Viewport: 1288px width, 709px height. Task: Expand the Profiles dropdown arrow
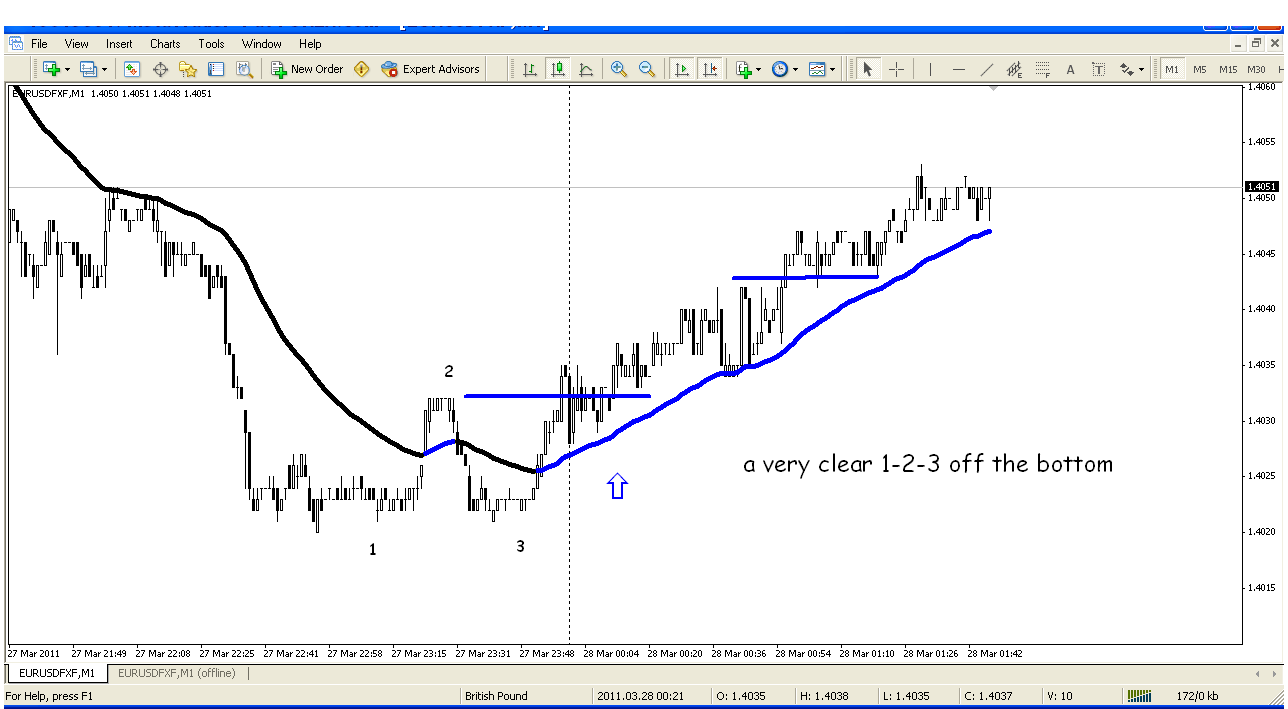coord(104,70)
